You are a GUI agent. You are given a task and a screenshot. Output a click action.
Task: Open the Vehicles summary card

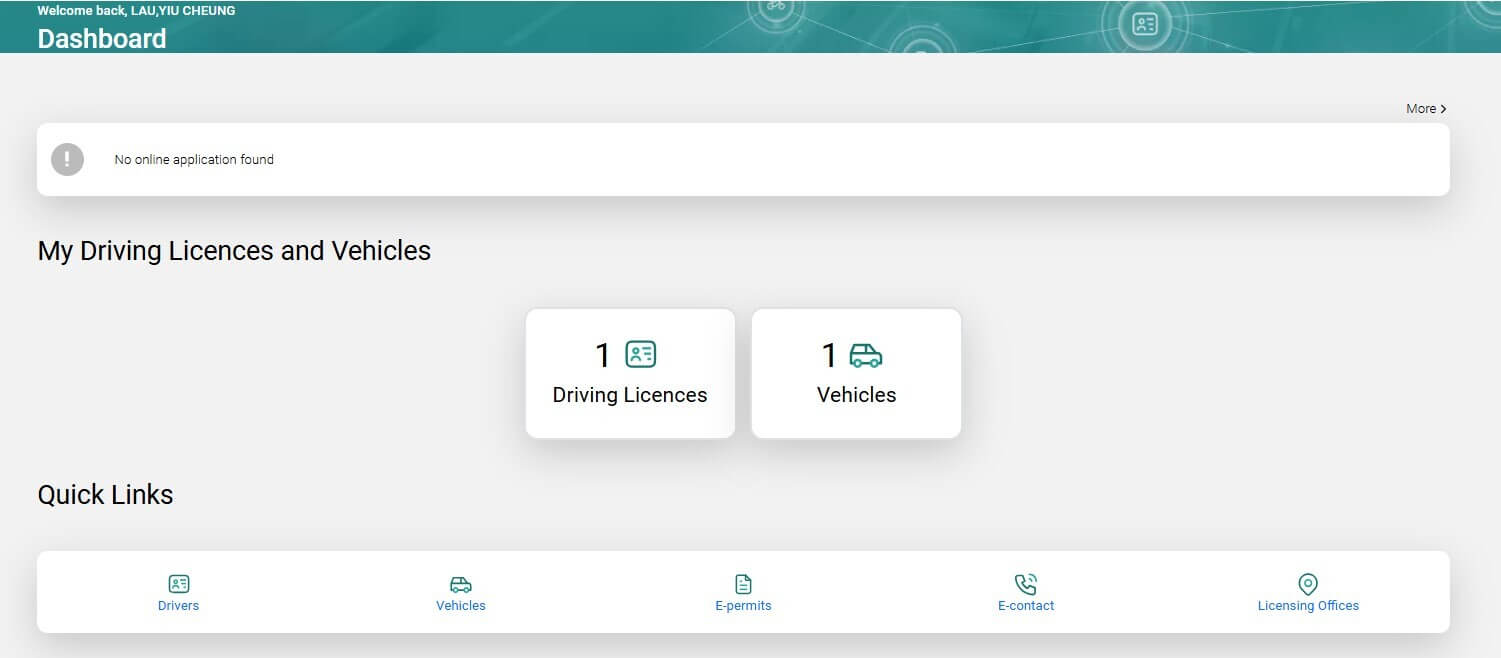[x=856, y=373]
